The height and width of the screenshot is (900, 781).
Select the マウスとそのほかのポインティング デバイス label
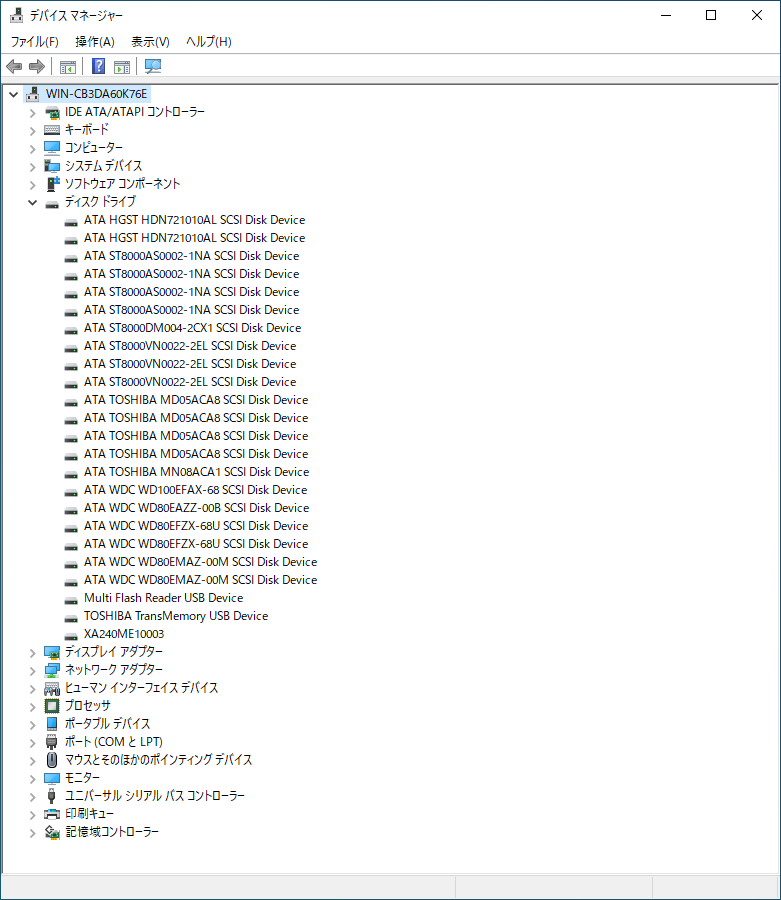click(x=158, y=760)
